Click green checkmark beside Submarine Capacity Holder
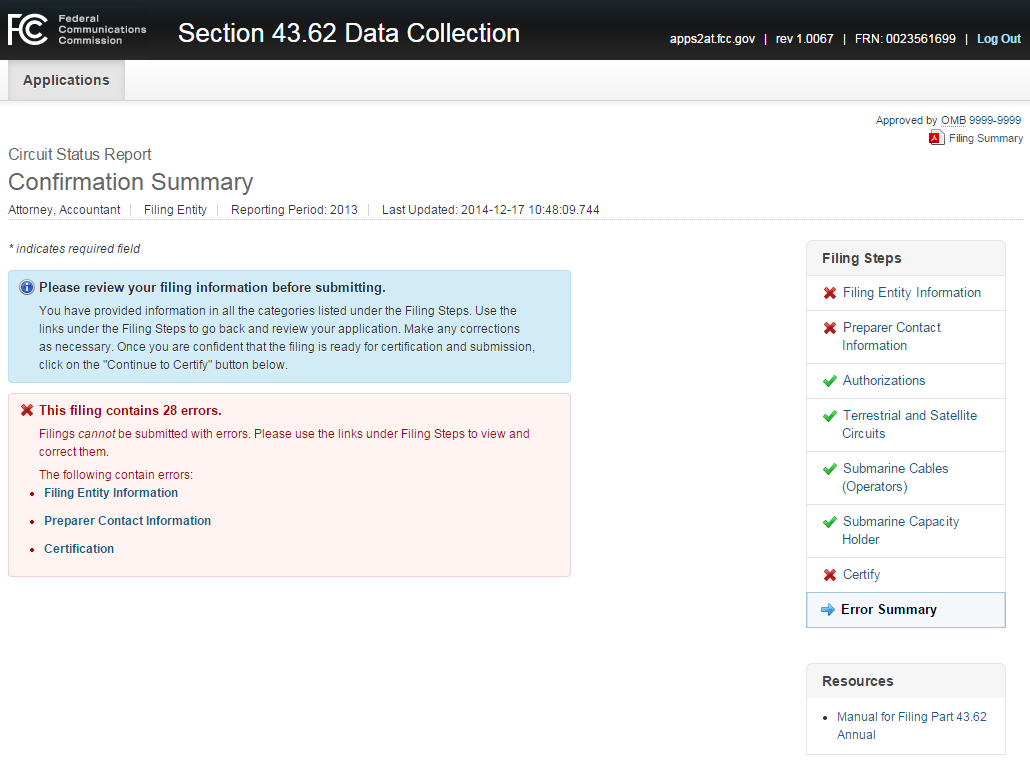1030x778 pixels. pos(829,522)
